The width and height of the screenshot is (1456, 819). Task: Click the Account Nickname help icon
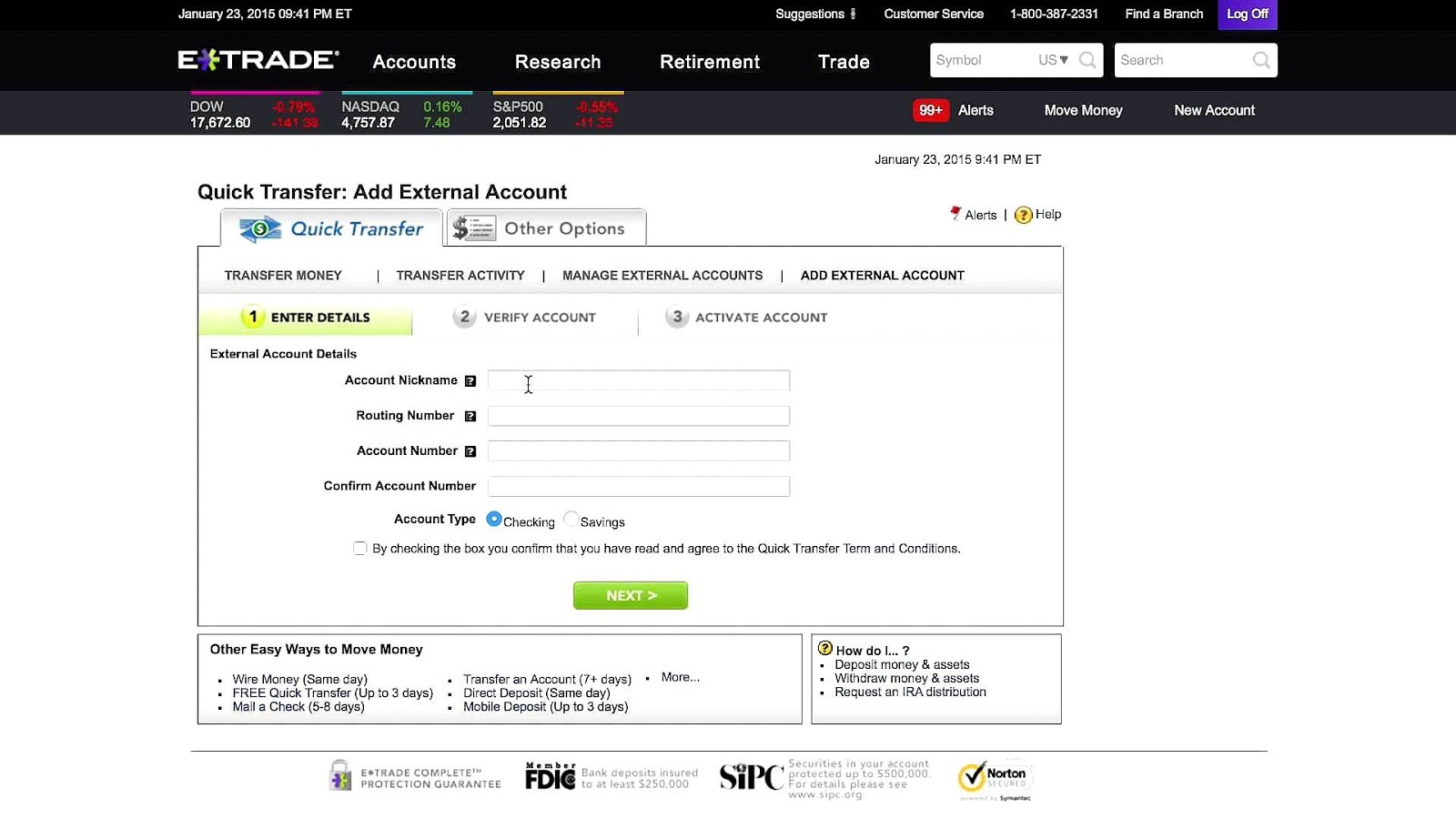tap(470, 380)
